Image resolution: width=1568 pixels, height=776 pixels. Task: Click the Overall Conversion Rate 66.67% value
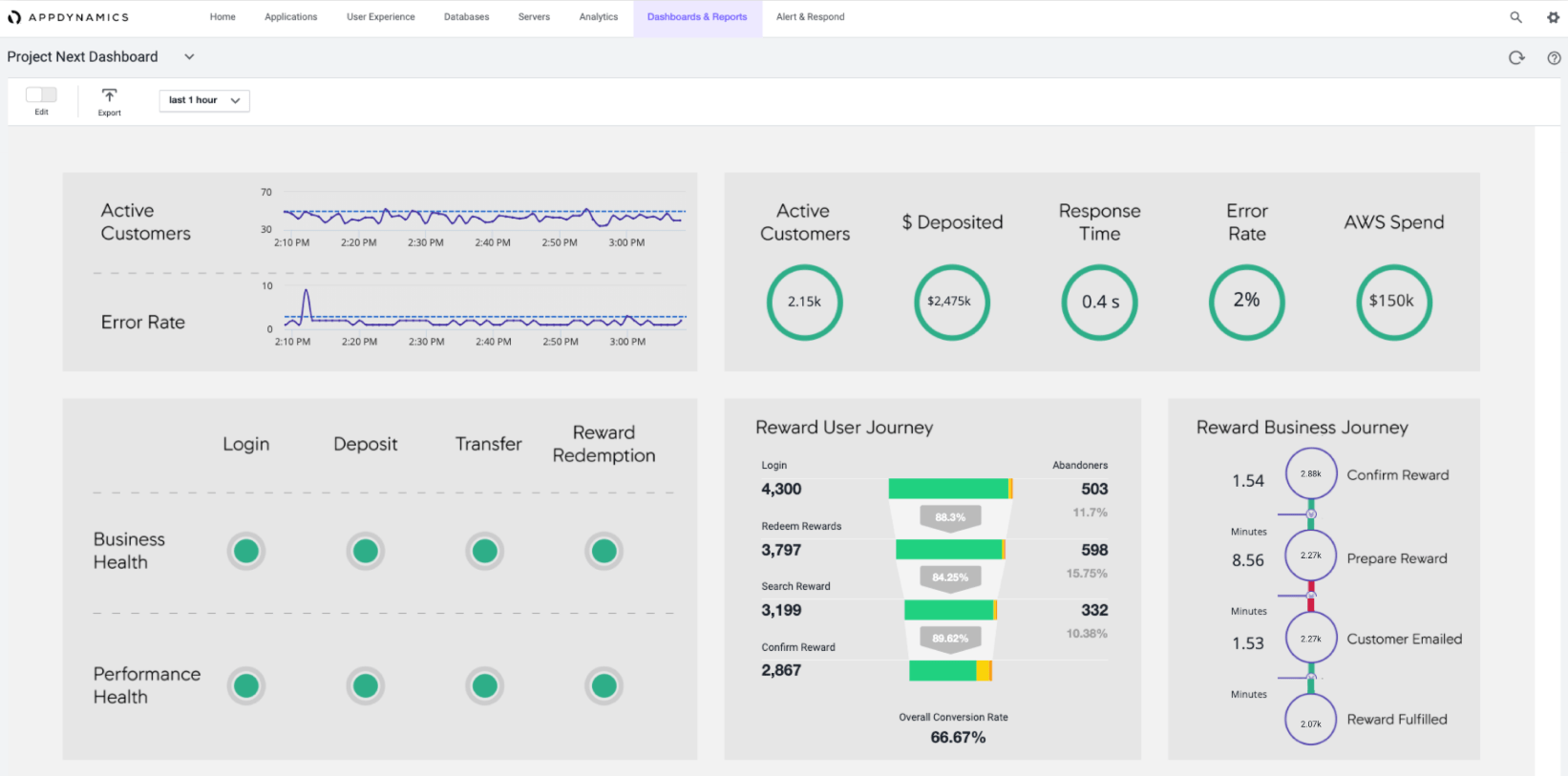click(958, 738)
